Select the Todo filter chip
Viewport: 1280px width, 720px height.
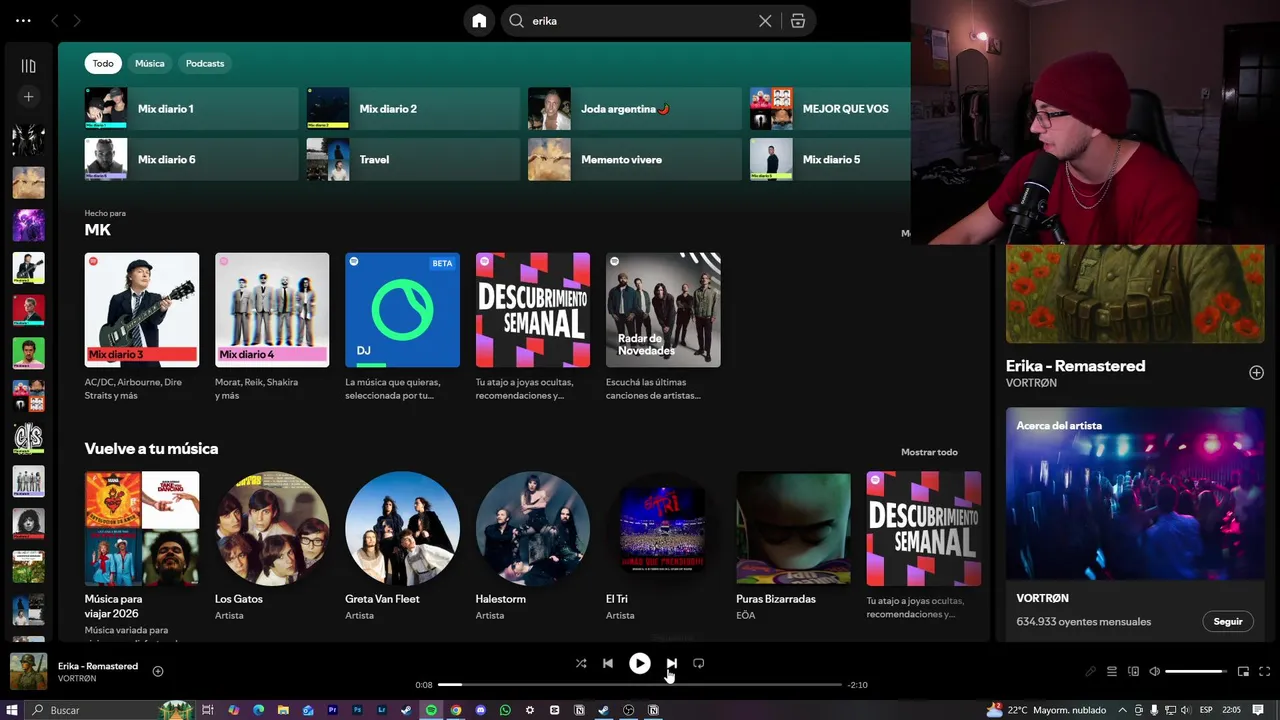point(103,63)
